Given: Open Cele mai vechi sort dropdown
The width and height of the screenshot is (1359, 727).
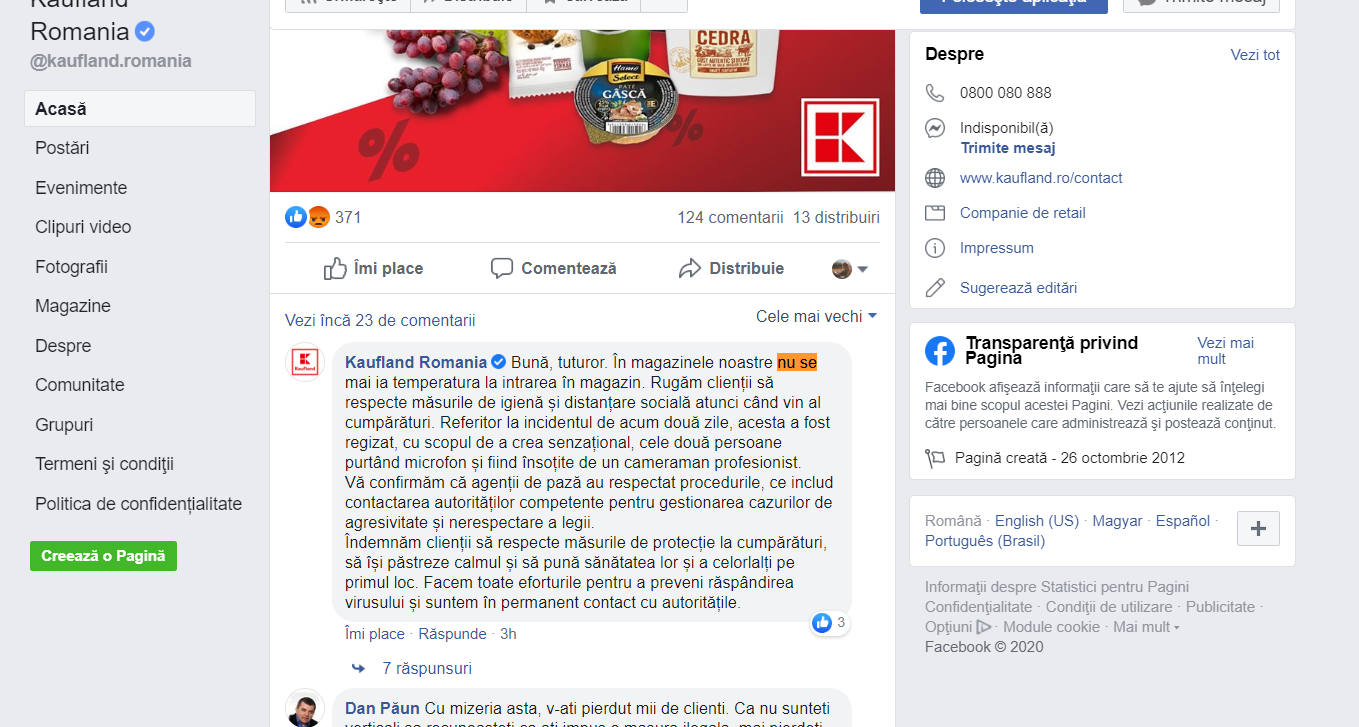Looking at the screenshot, I should tap(816, 316).
